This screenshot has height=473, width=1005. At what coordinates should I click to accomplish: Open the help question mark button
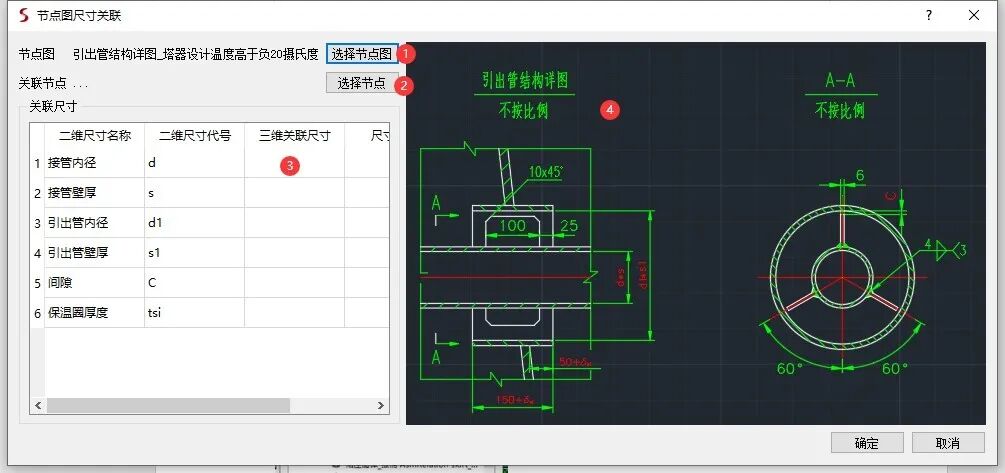(x=929, y=15)
